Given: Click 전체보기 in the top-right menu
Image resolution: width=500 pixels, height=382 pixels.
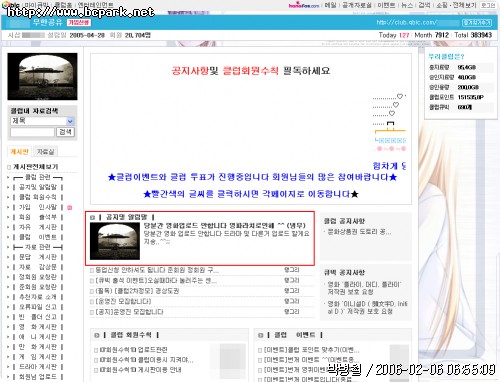Looking at the screenshot, I should tap(464, 5).
